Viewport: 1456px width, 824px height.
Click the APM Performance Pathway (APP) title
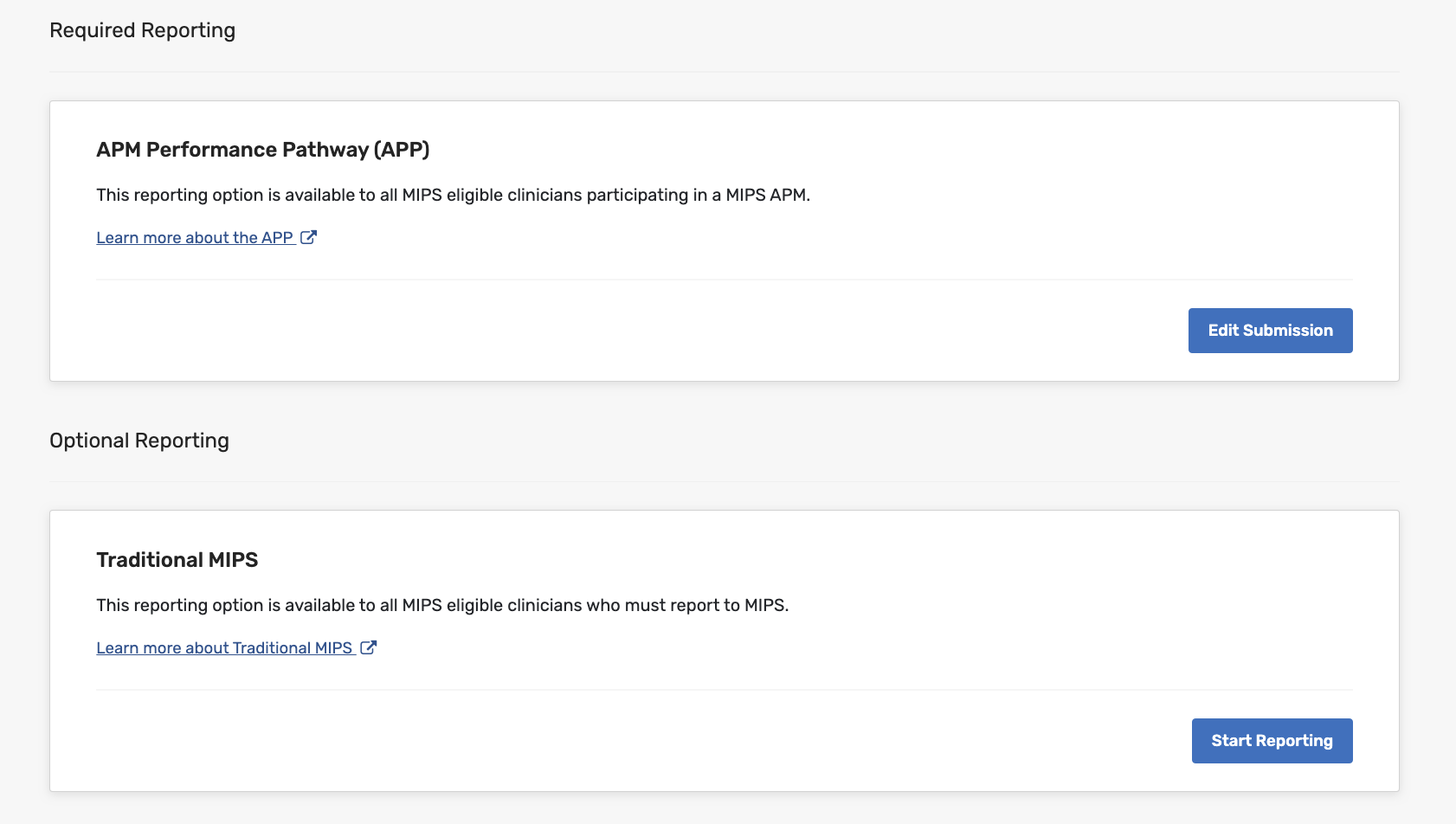pos(263,150)
